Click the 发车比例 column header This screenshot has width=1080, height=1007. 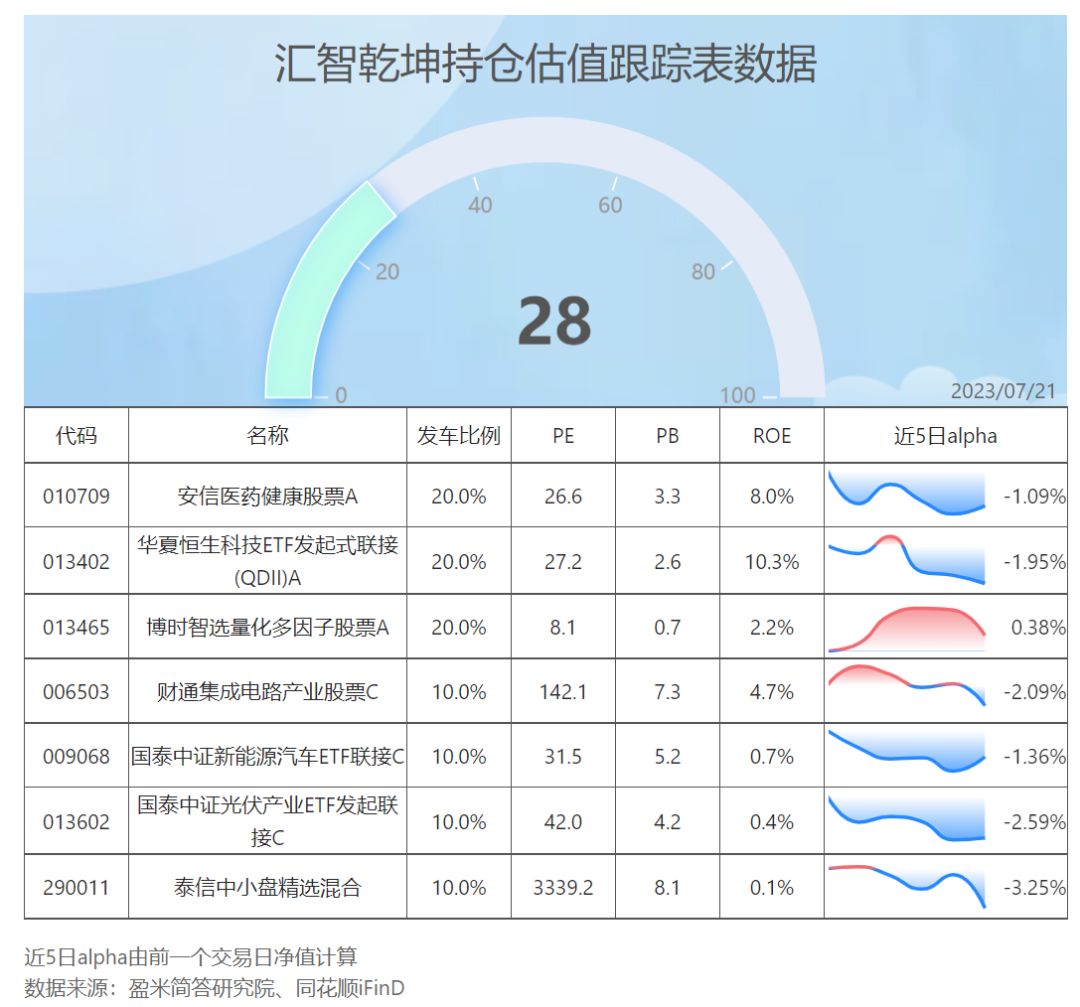459,436
